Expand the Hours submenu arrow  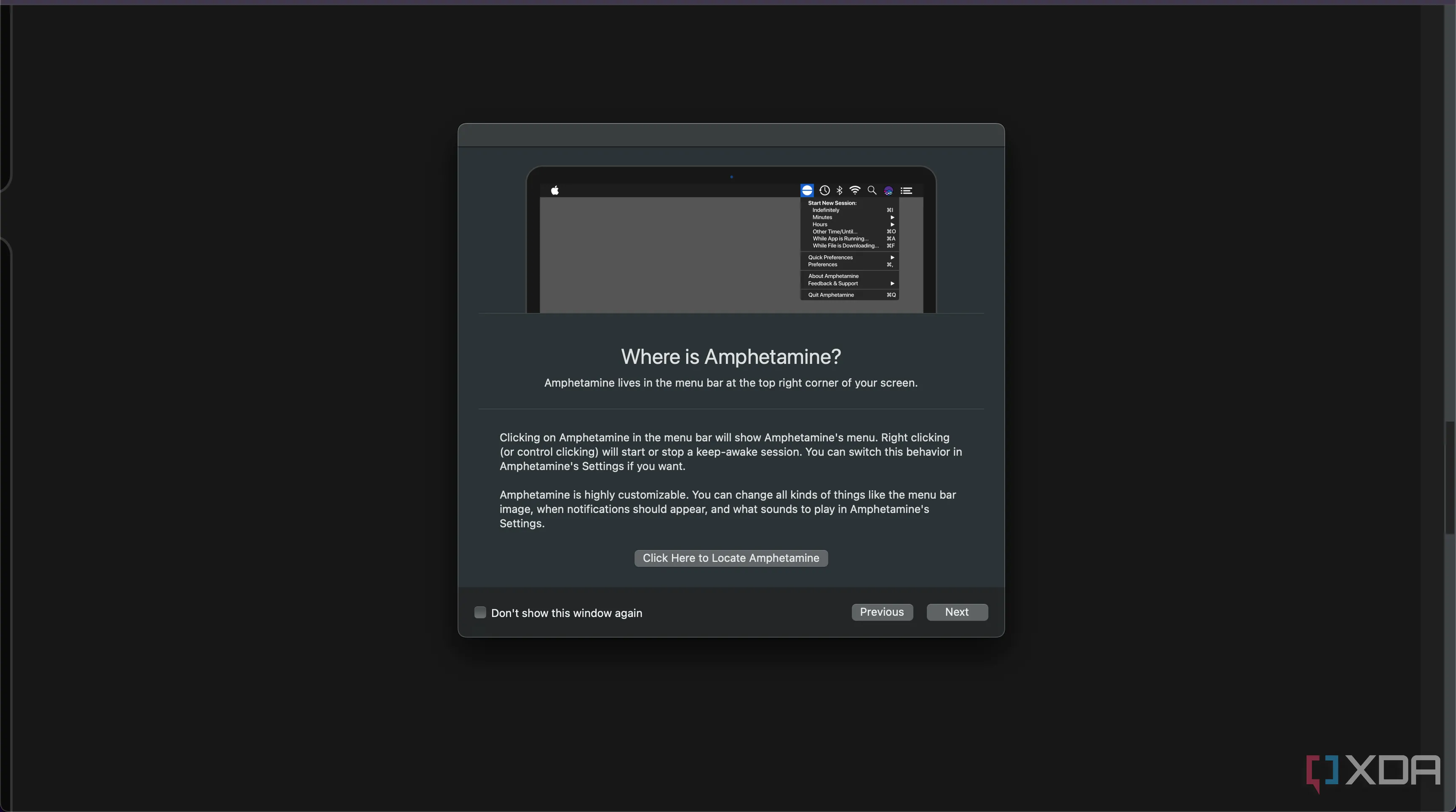(892, 224)
